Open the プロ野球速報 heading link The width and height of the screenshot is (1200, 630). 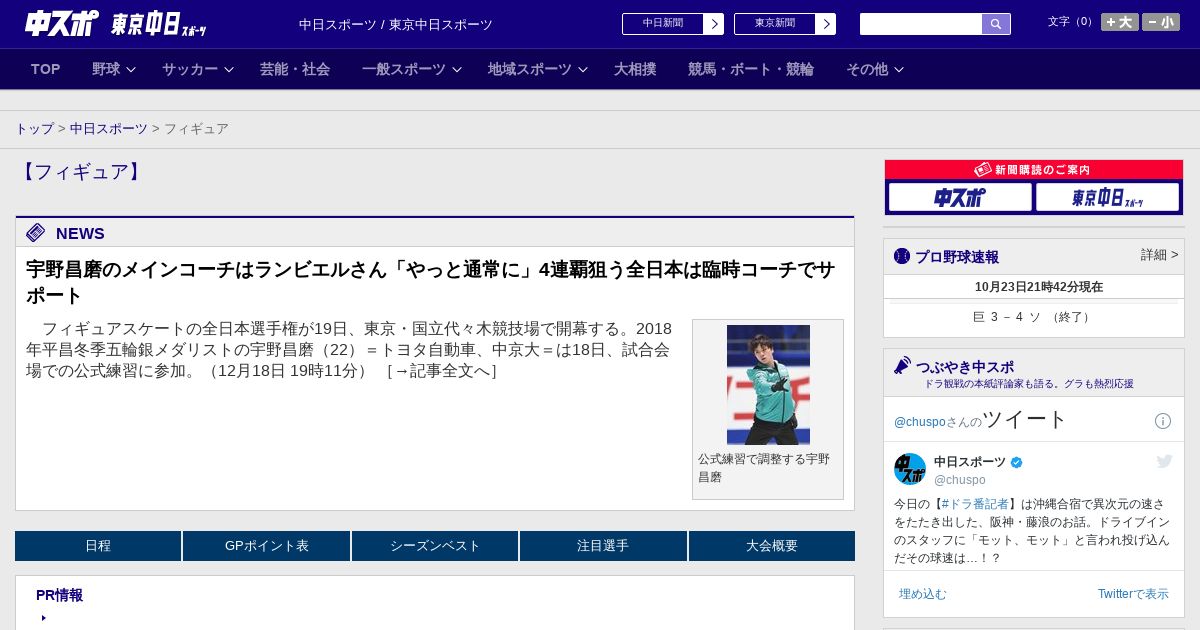(957, 257)
